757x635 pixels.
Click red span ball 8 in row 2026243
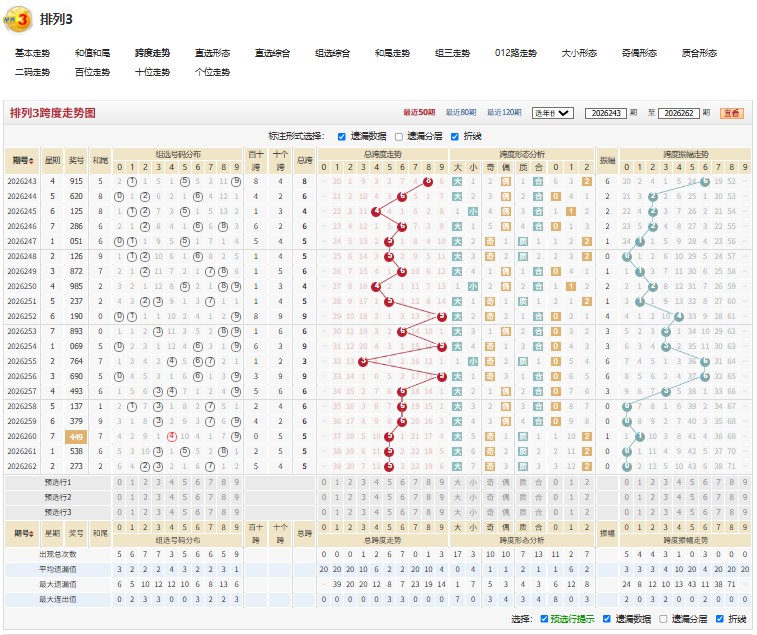click(427, 182)
